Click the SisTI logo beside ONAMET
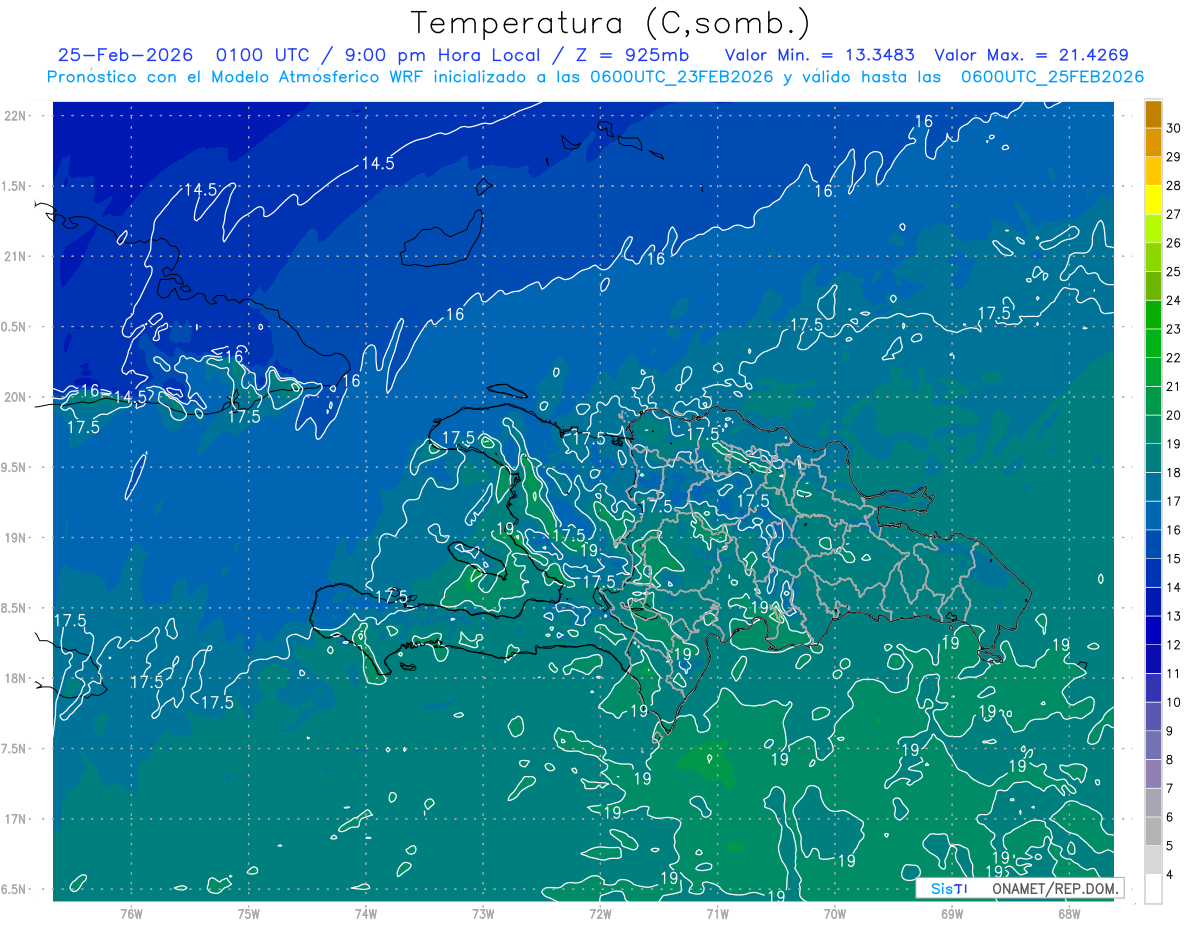The height and width of the screenshot is (927, 1200). point(949,888)
